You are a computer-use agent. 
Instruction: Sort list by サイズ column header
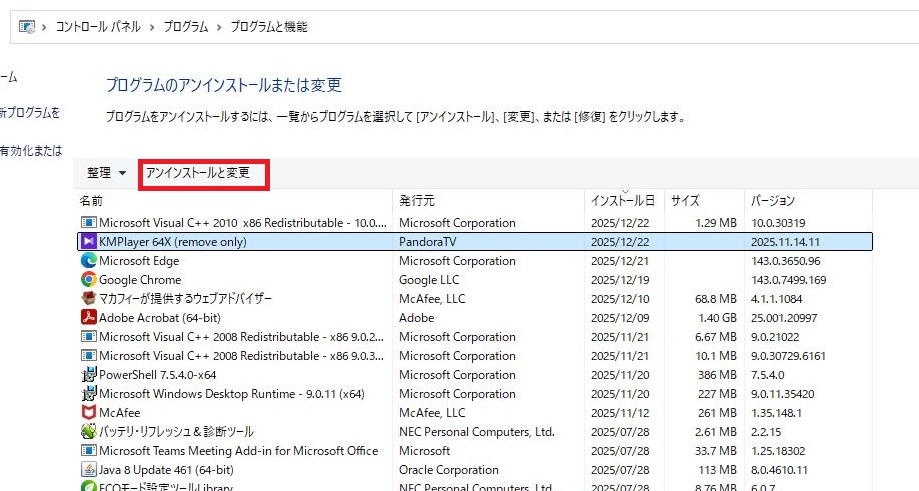coord(685,201)
